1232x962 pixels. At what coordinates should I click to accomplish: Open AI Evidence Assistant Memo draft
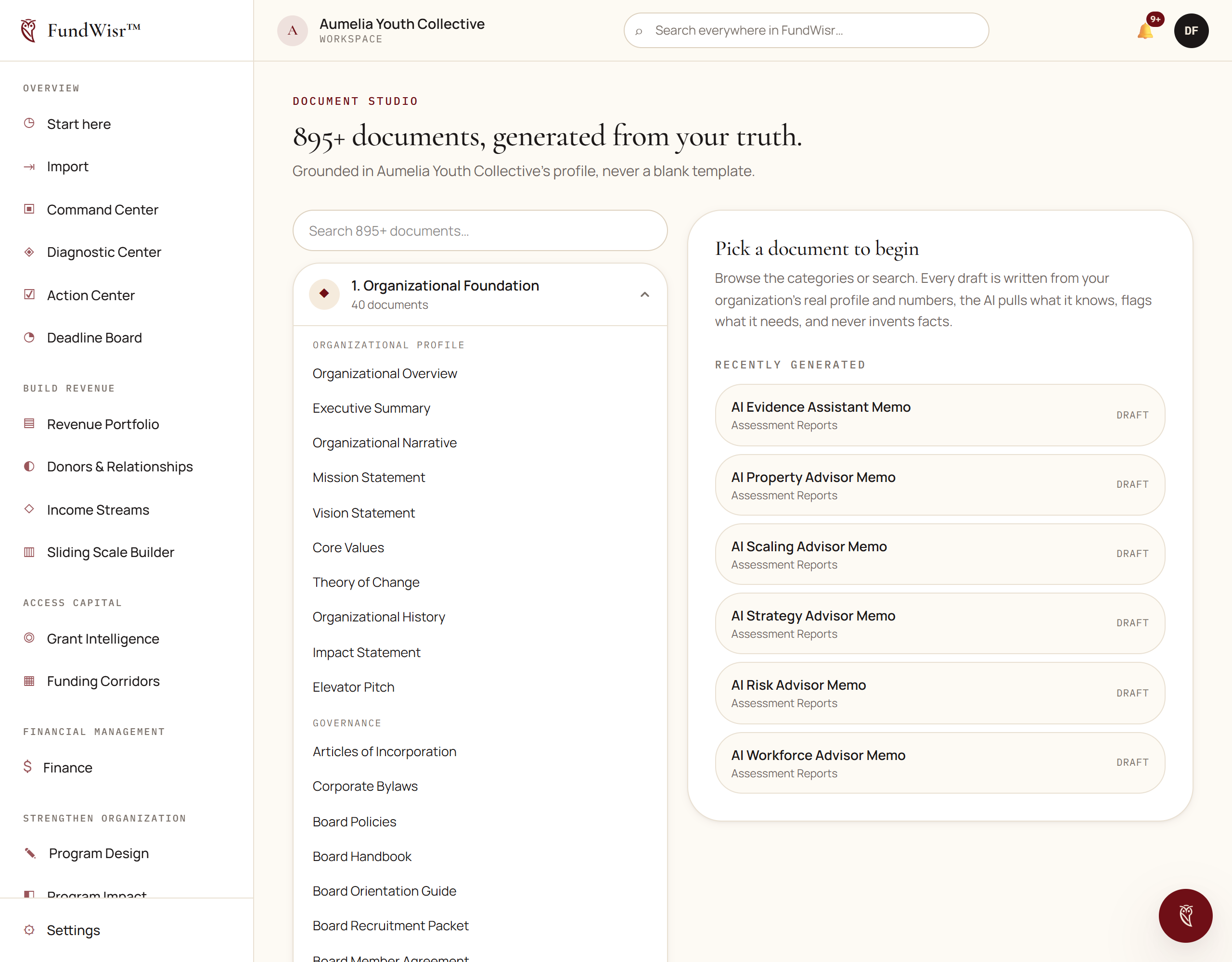click(x=940, y=415)
